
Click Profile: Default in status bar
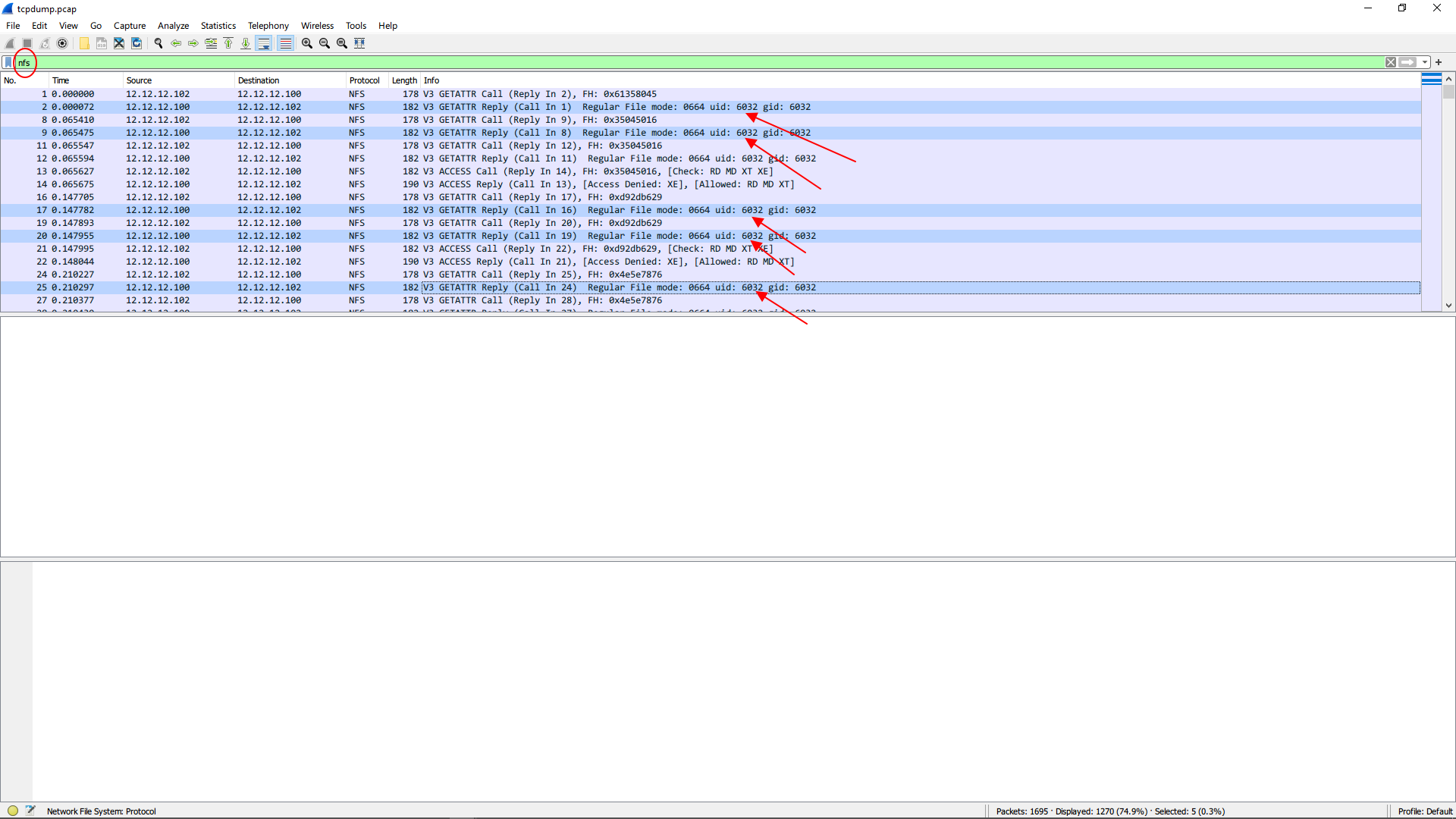point(1425,811)
